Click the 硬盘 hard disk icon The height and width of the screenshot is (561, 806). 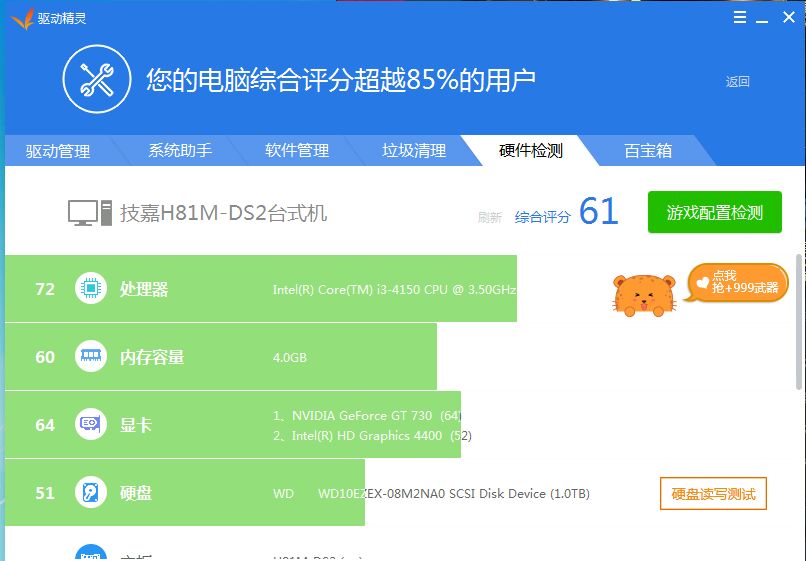click(91, 492)
